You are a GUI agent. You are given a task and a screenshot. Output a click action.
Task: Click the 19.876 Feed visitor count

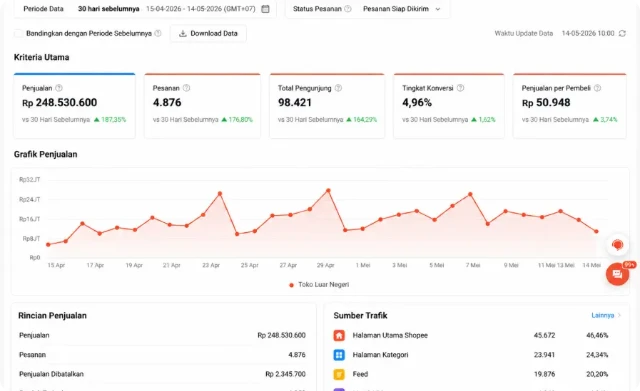point(544,374)
